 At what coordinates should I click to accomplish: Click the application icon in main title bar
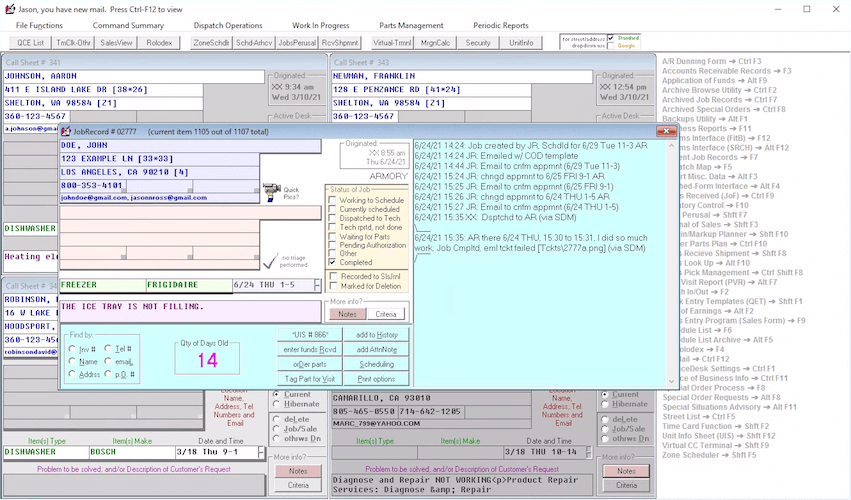(x=9, y=9)
